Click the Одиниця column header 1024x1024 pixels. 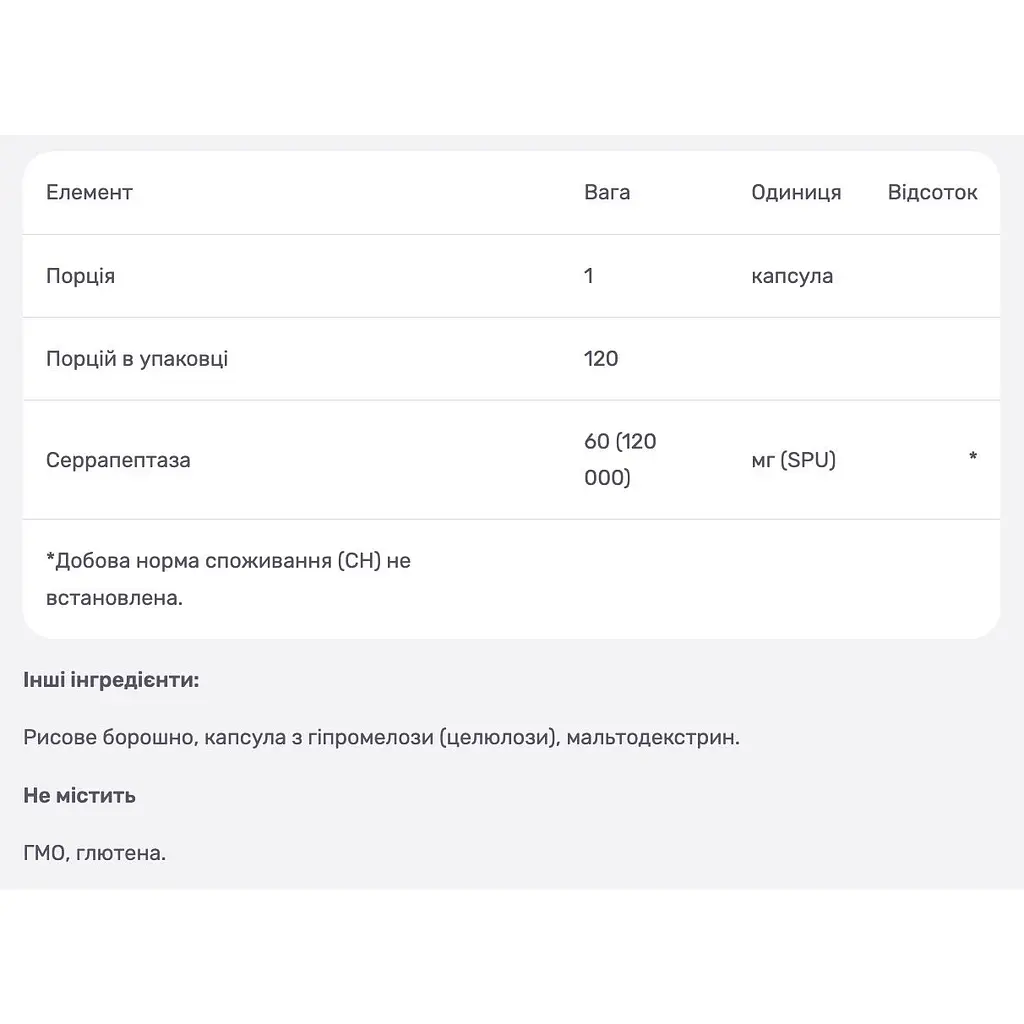pos(796,193)
